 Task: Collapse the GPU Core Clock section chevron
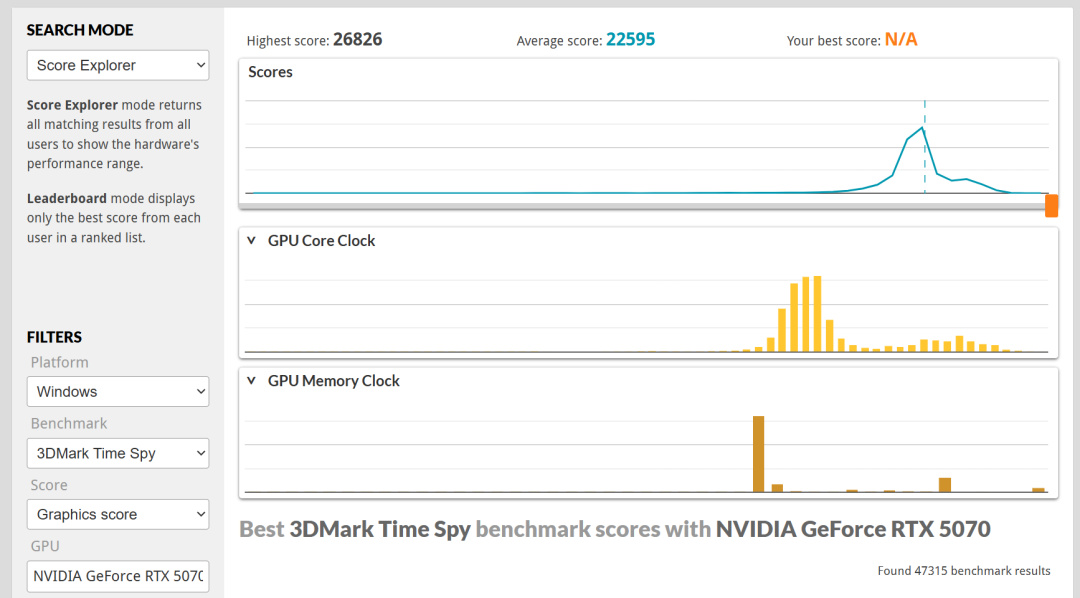[x=251, y=240]
